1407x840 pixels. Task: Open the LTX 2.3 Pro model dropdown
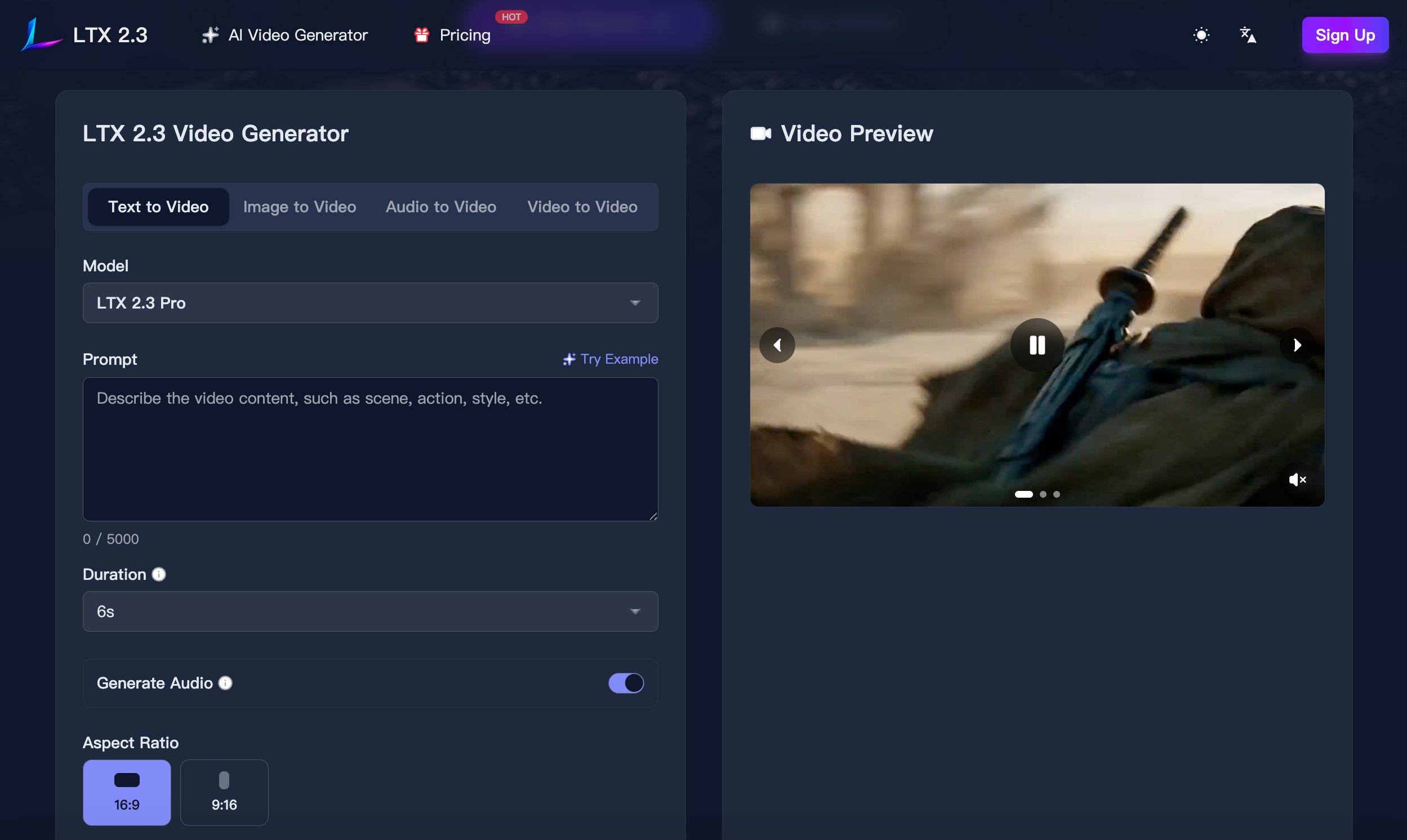(370, 303)
